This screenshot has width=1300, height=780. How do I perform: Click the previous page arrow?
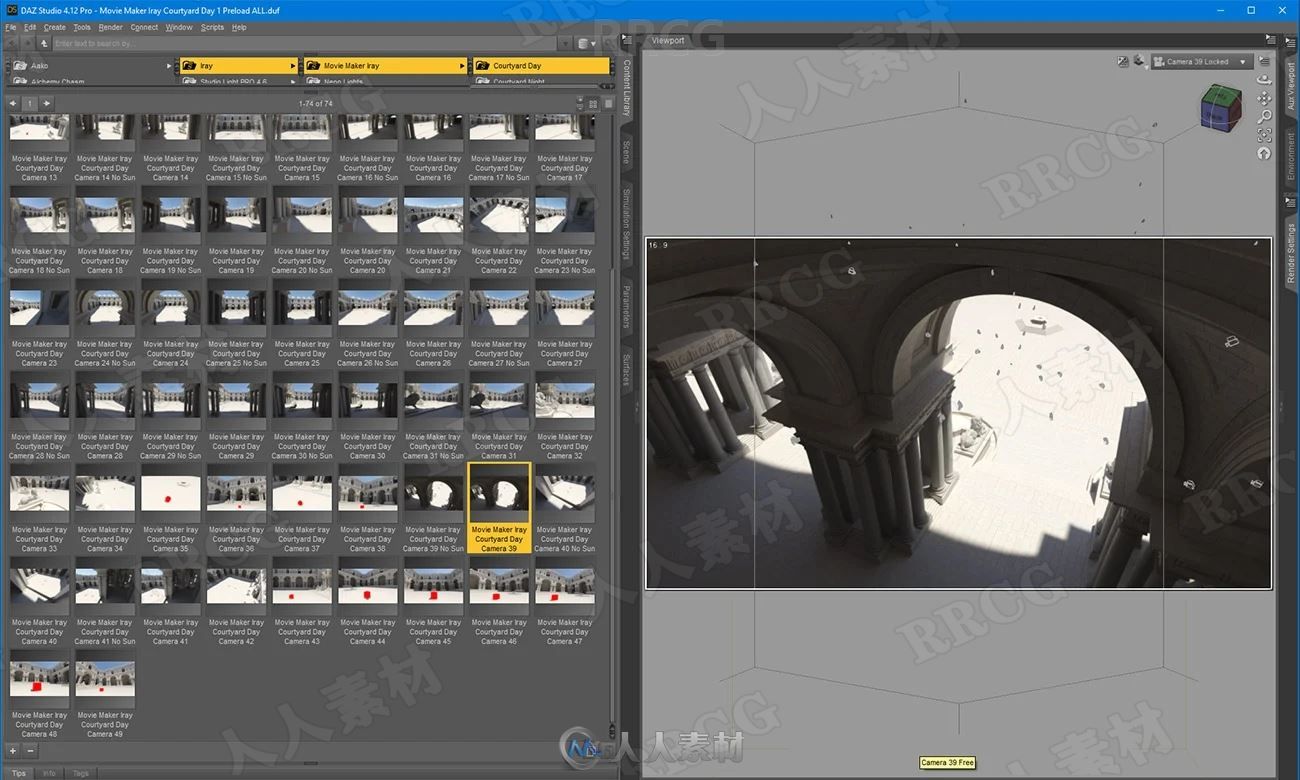13,103
